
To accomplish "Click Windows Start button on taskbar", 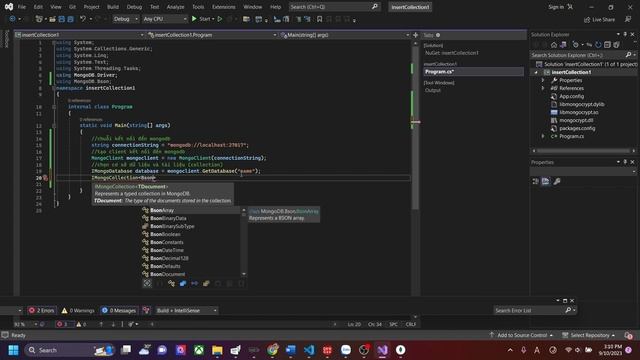I will tap(13, 350).
